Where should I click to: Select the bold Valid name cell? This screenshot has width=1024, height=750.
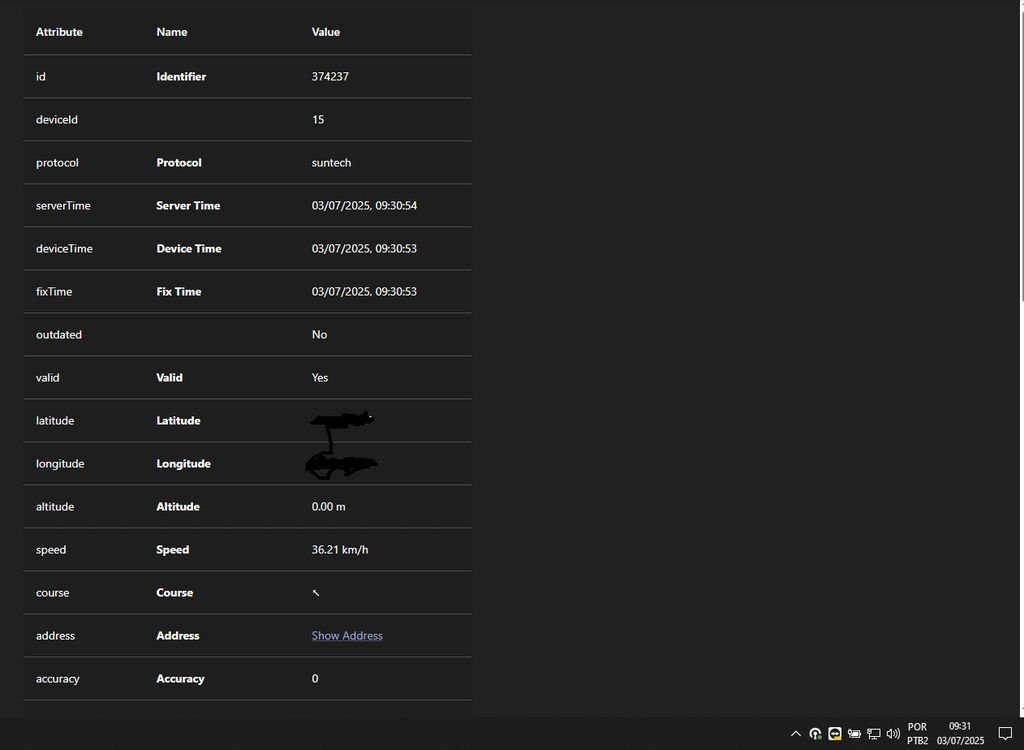169,378
